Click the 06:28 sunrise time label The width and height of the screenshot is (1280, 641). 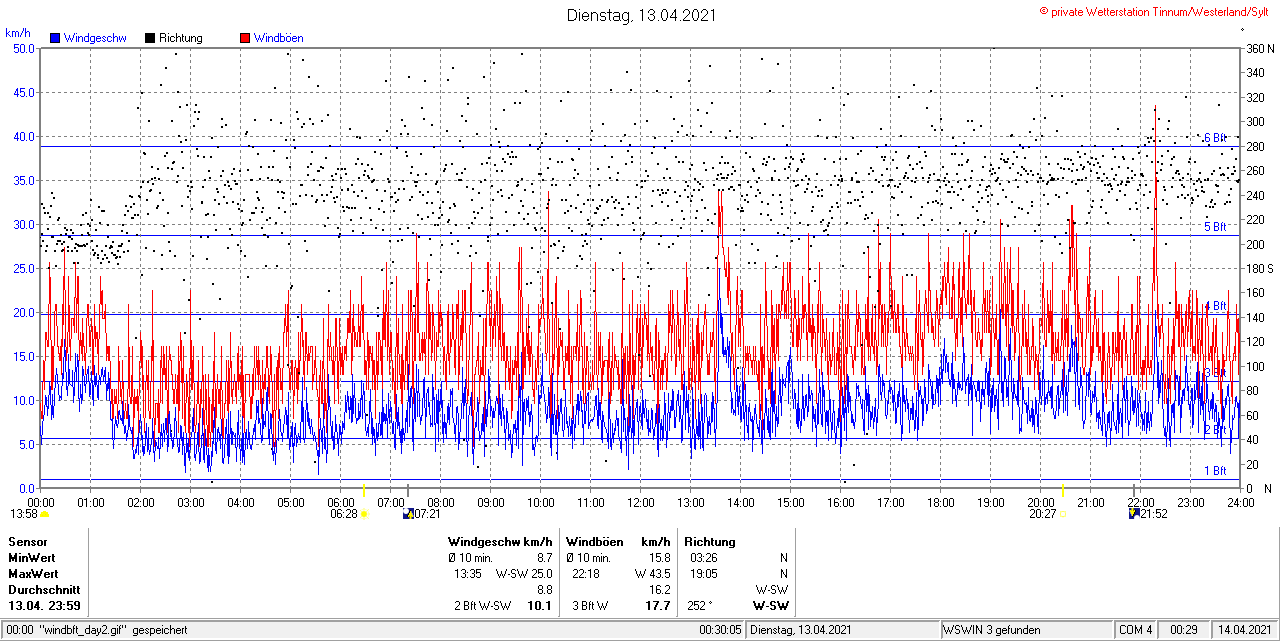click(344, 514)
